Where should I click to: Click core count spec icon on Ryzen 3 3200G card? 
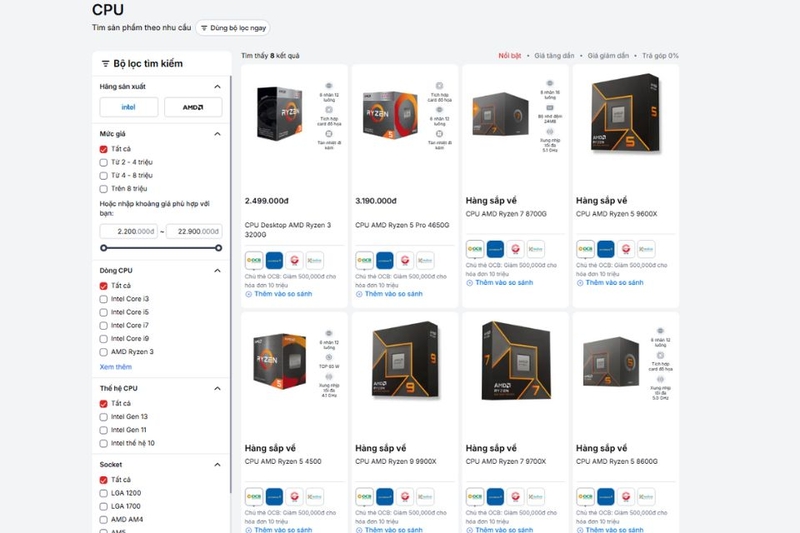(x=329, y=86)
